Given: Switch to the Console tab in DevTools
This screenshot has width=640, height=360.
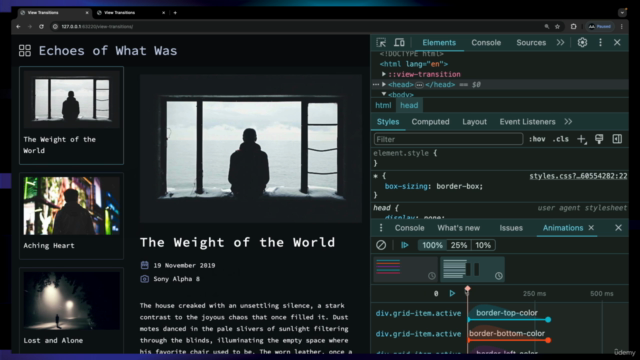Looking at the screenshot, I should (486, 42).
